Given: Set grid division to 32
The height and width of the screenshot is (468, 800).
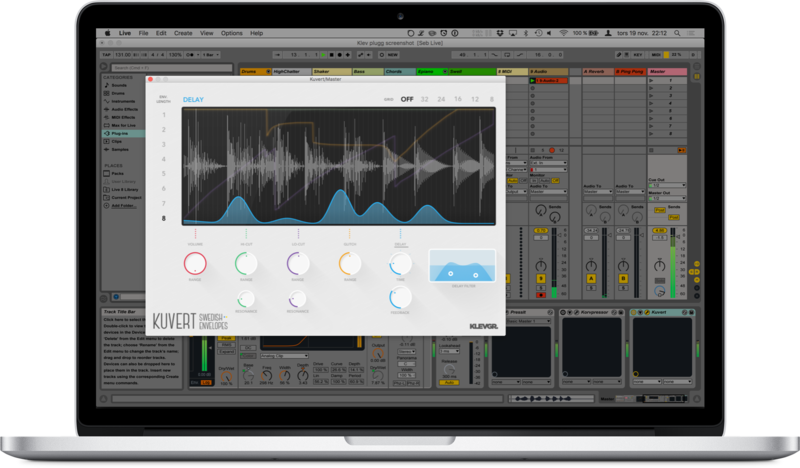Looking at the screenshot, I should pyautogui.click(x=425, y=99).
